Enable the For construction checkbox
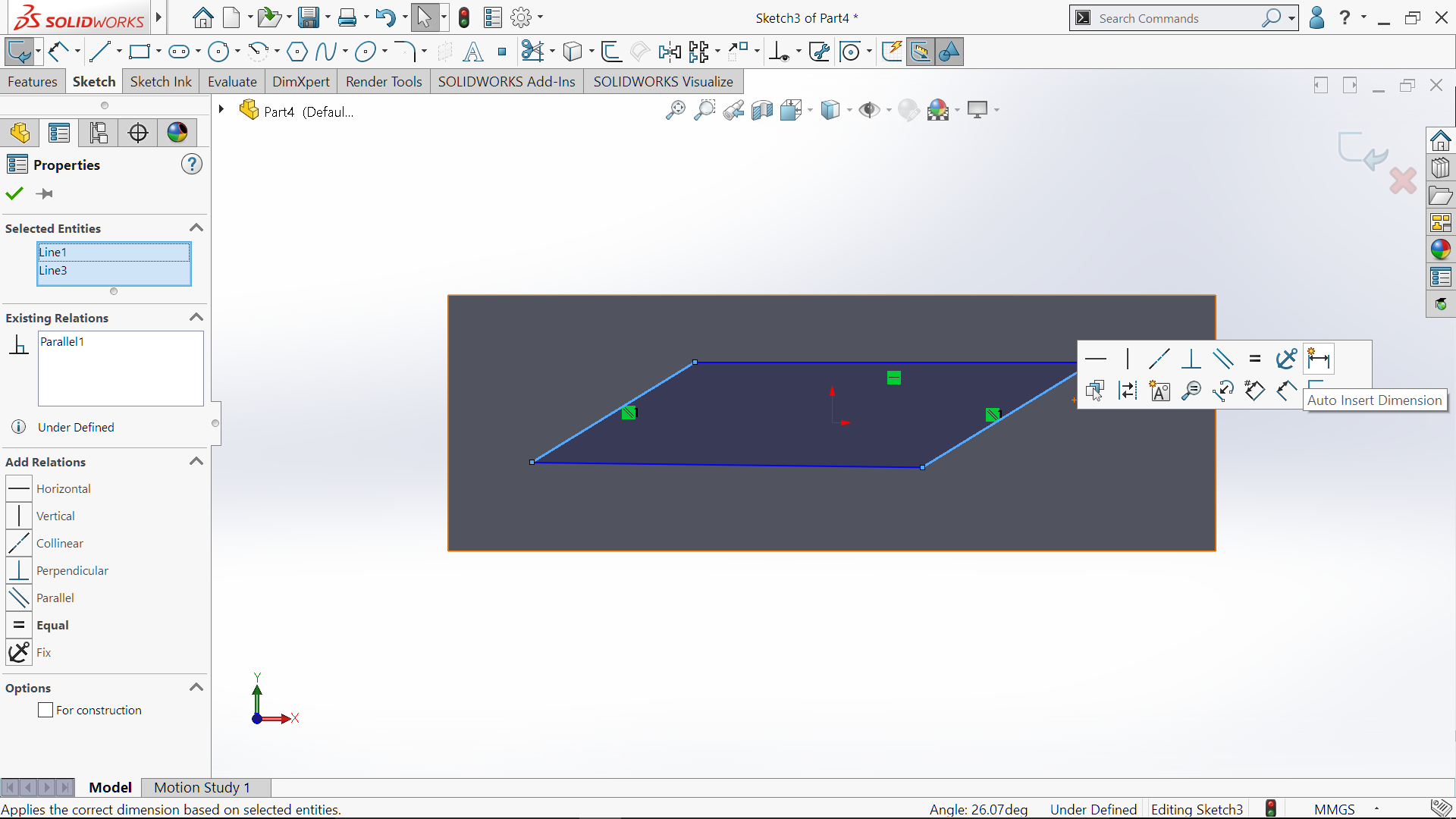The width and height of the screenshot is (1456, 819). point(45,710)
